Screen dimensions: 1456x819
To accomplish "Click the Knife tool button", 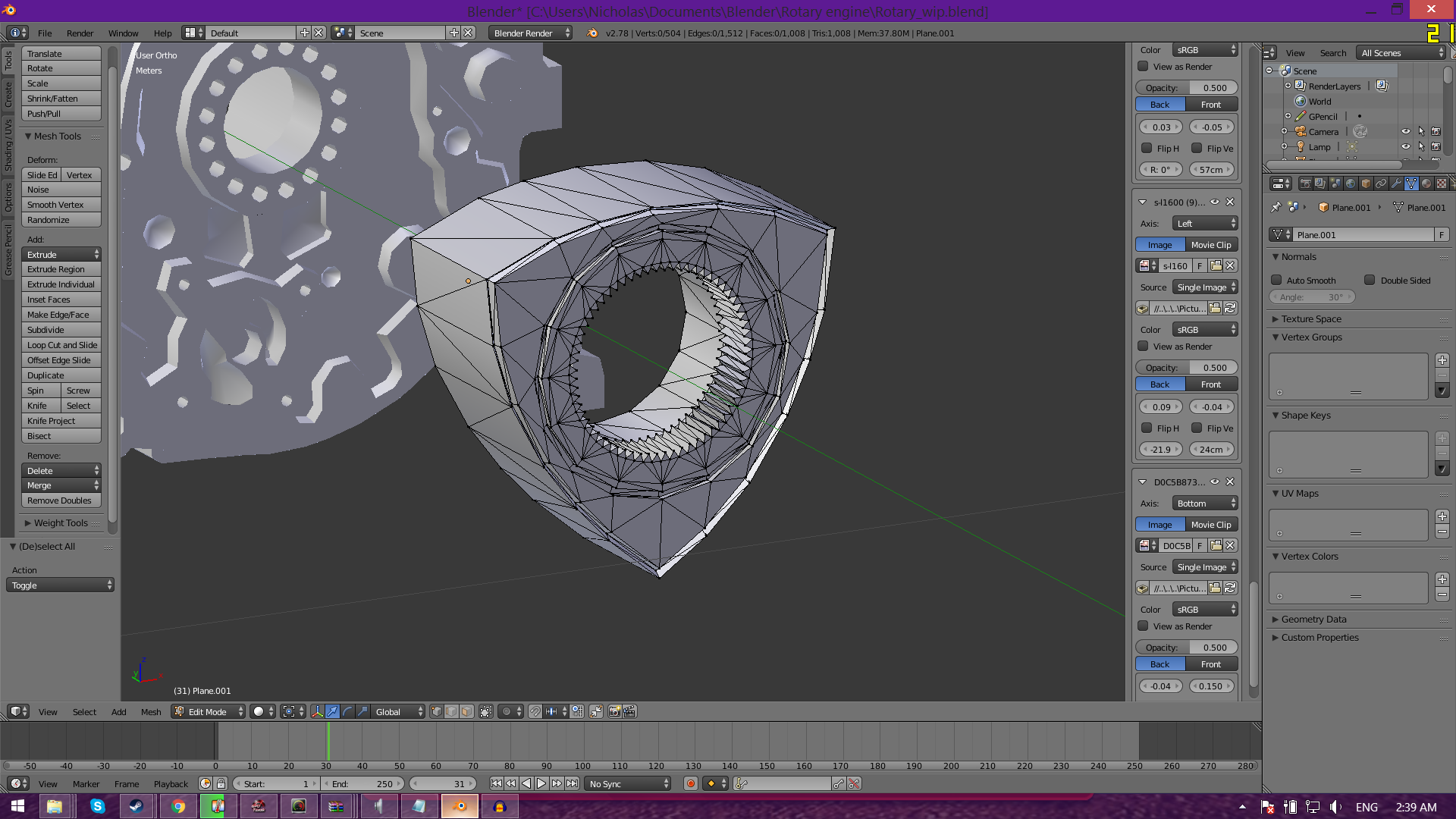I will point(41,405).
